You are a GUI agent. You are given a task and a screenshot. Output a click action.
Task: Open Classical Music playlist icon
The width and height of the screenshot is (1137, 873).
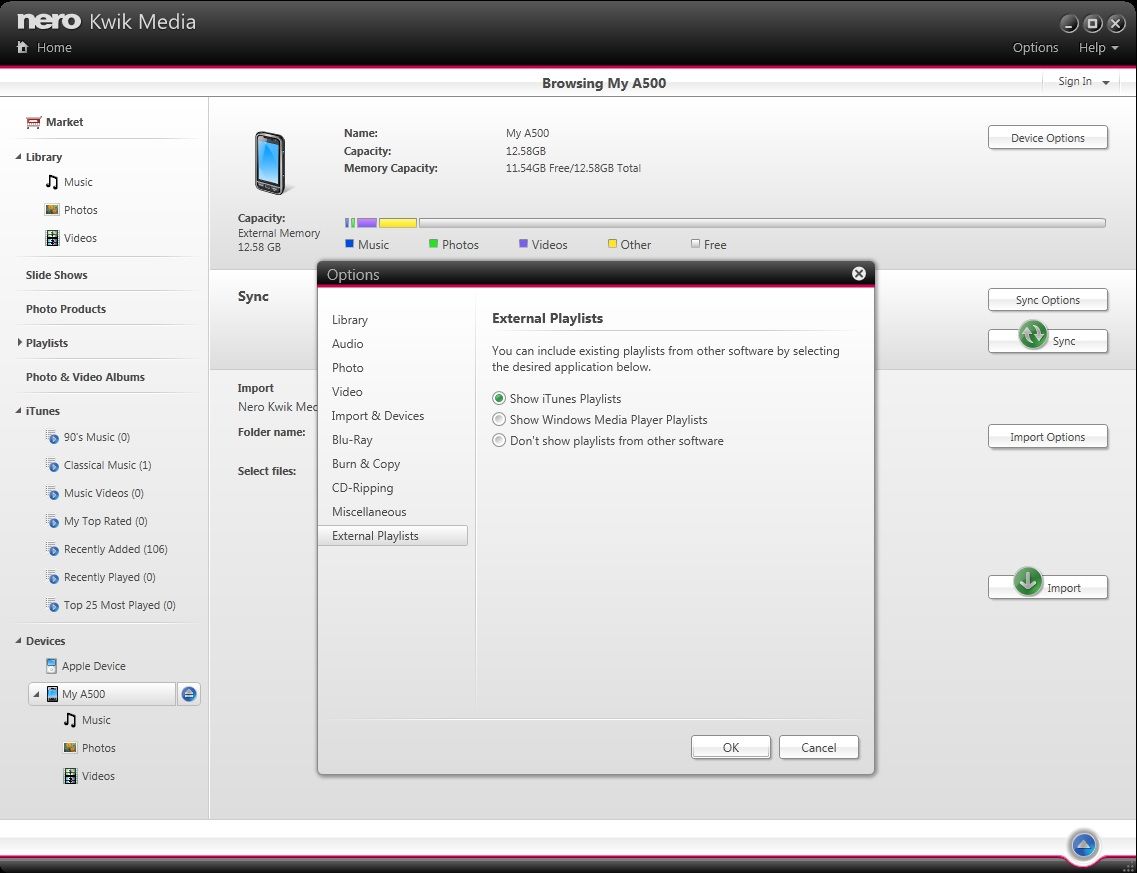pos(51,465)
